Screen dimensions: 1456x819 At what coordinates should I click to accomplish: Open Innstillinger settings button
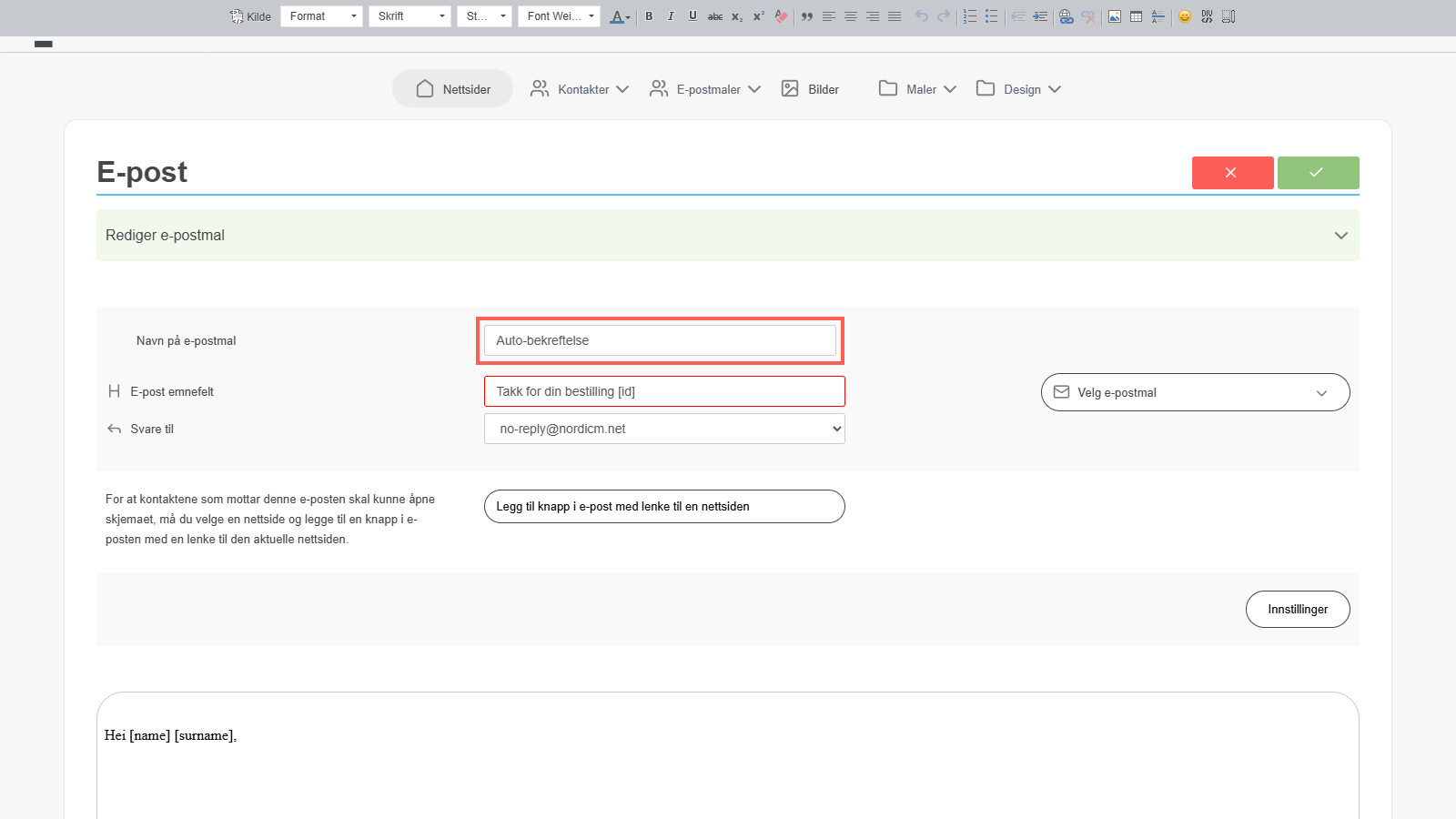[1298, 610]
